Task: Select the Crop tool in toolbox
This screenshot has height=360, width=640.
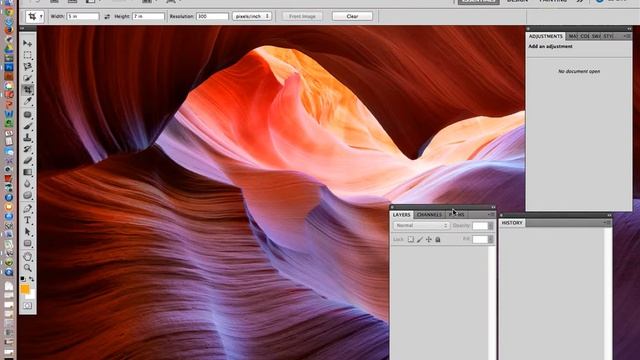Action: point(27,89)
